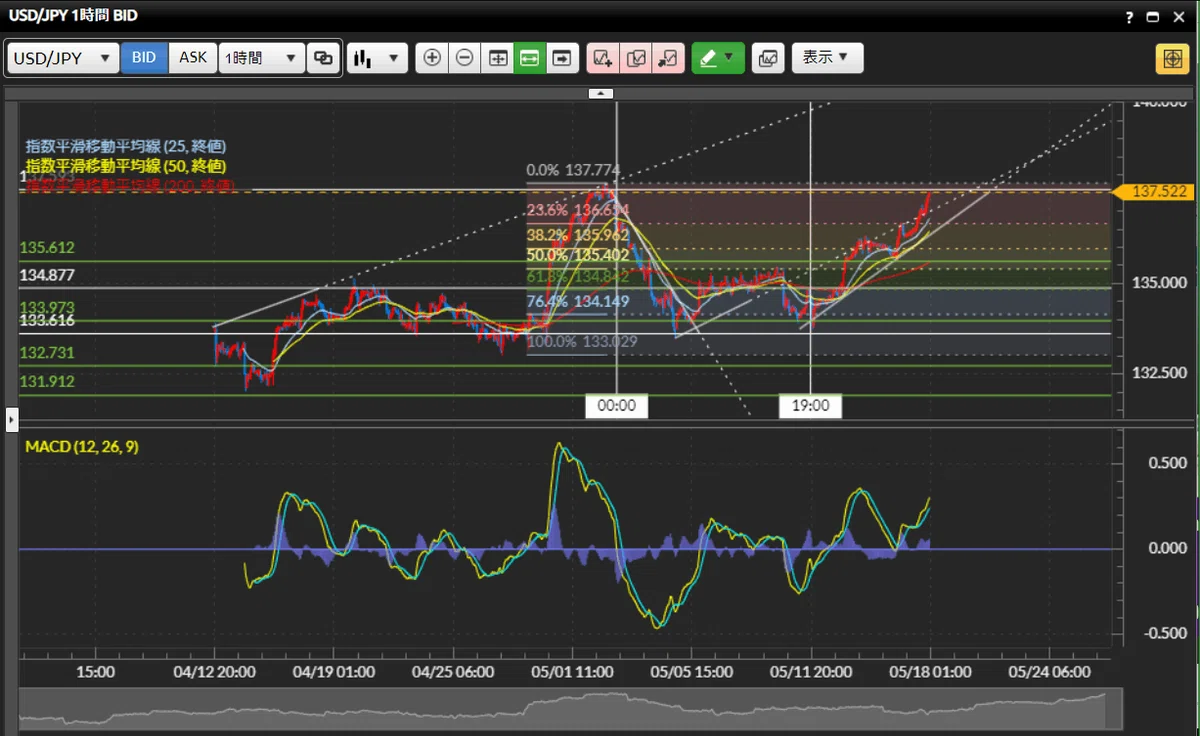
Task: Click the 200-period 指数平滑移動平均線 legend
Action: pos(130,186)
